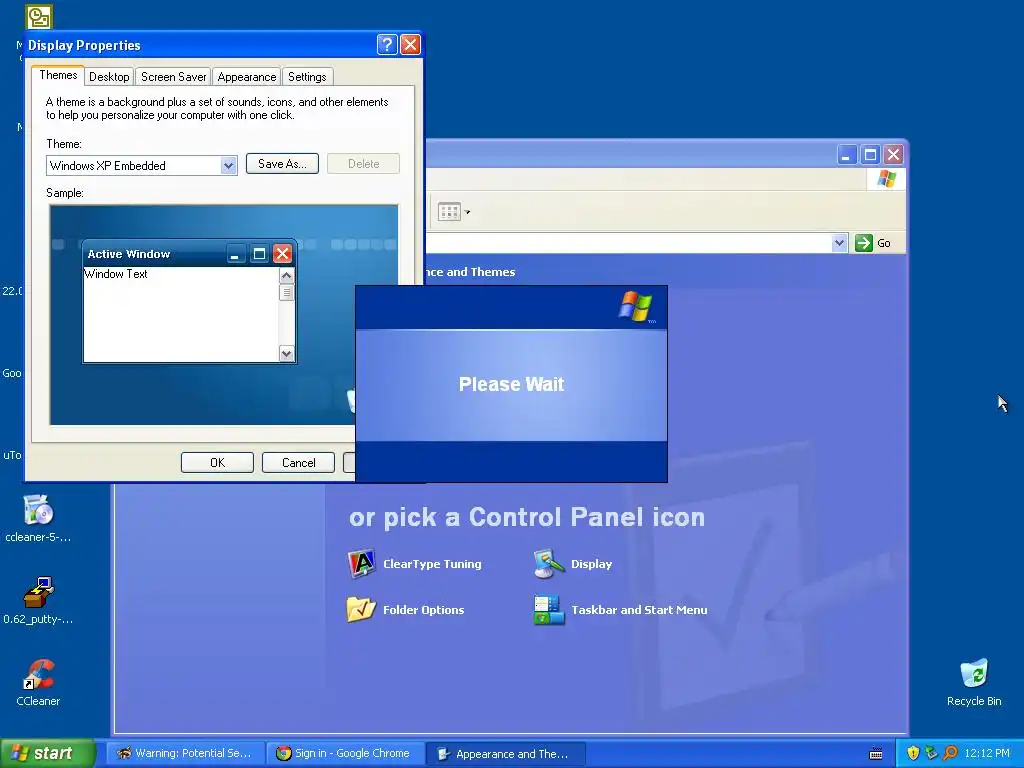The image size is (1024, 768).
Task: Click the help question mark in Display Properties
Action: coord(387,44)
